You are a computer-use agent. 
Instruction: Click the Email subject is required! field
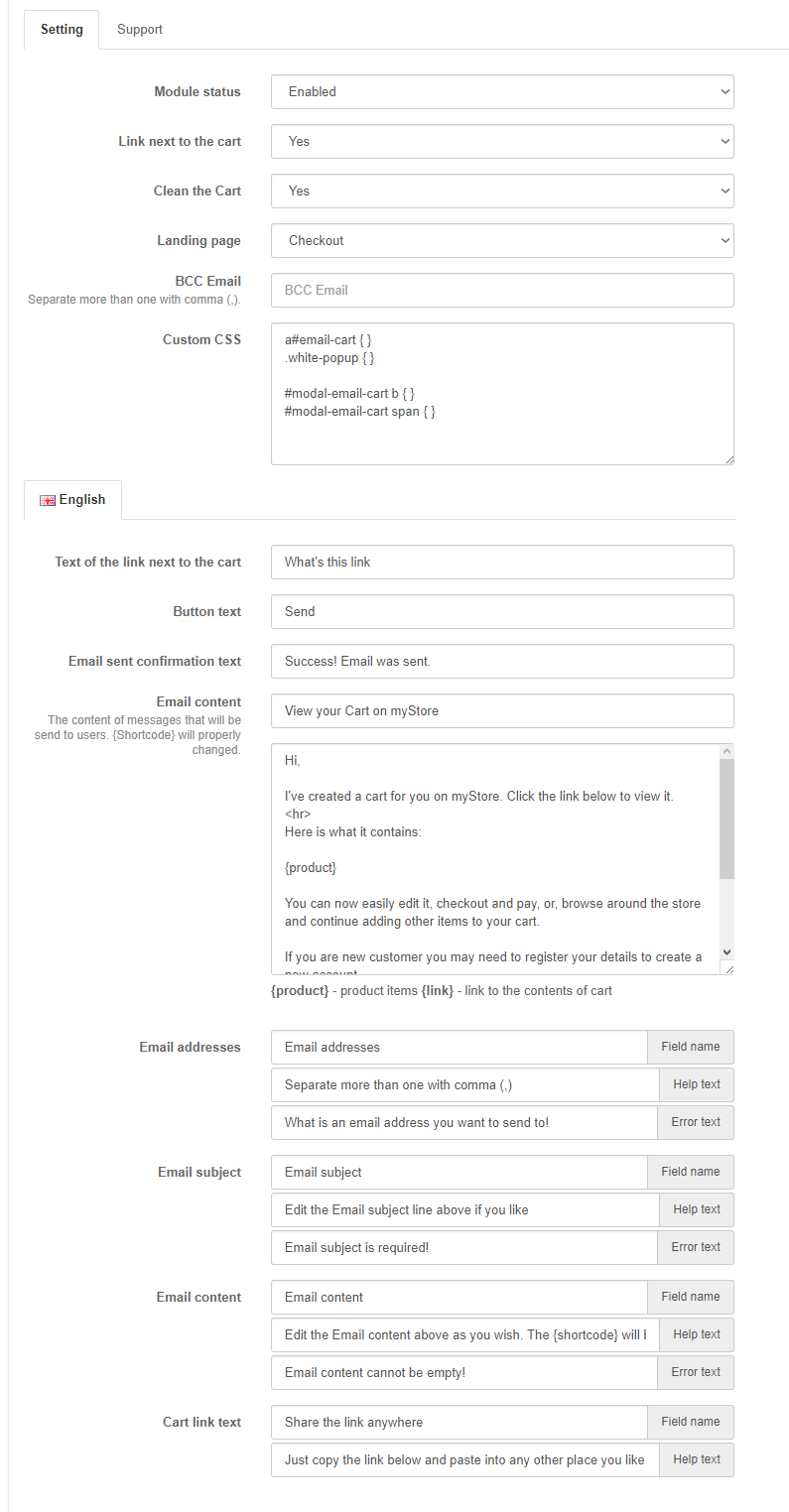[463, 1247]
